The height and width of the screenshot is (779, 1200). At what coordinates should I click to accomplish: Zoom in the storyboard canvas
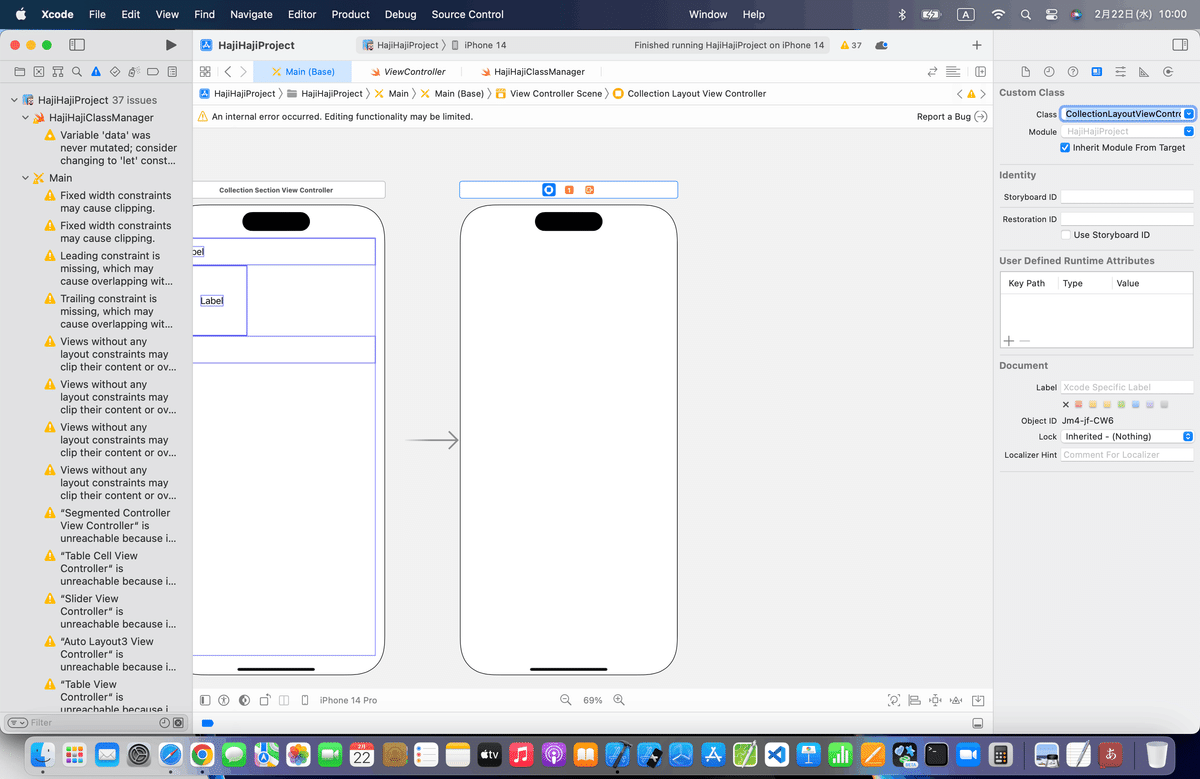tap(619, 700)
